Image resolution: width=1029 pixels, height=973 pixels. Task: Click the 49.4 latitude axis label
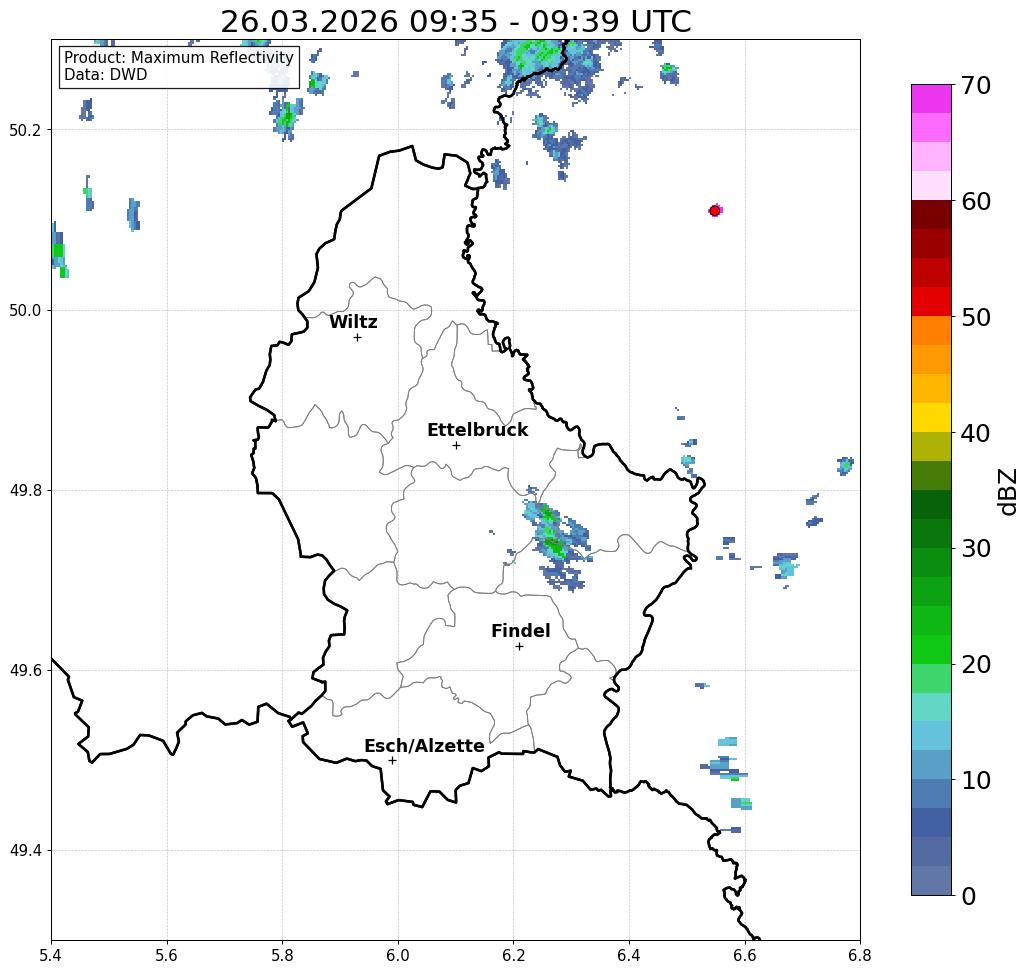coord(25,851)
